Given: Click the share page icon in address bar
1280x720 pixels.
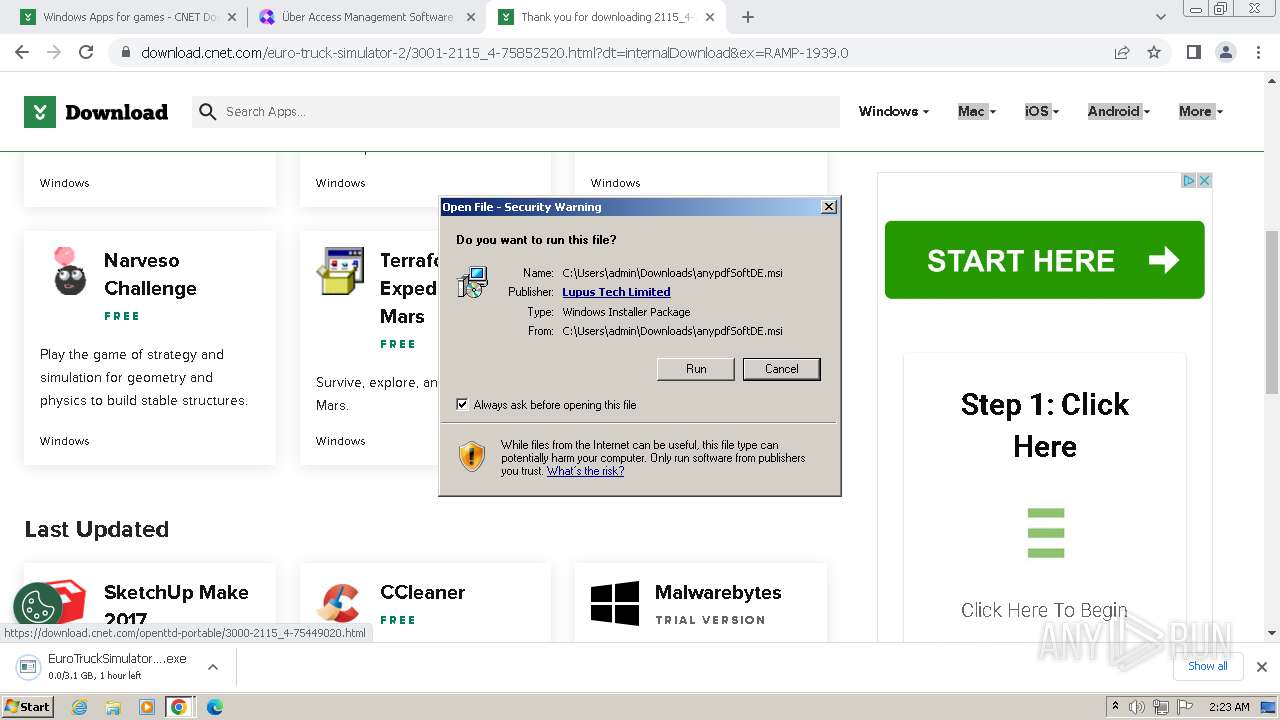Looking at the screenshot, I should [x=1122, y=52].
